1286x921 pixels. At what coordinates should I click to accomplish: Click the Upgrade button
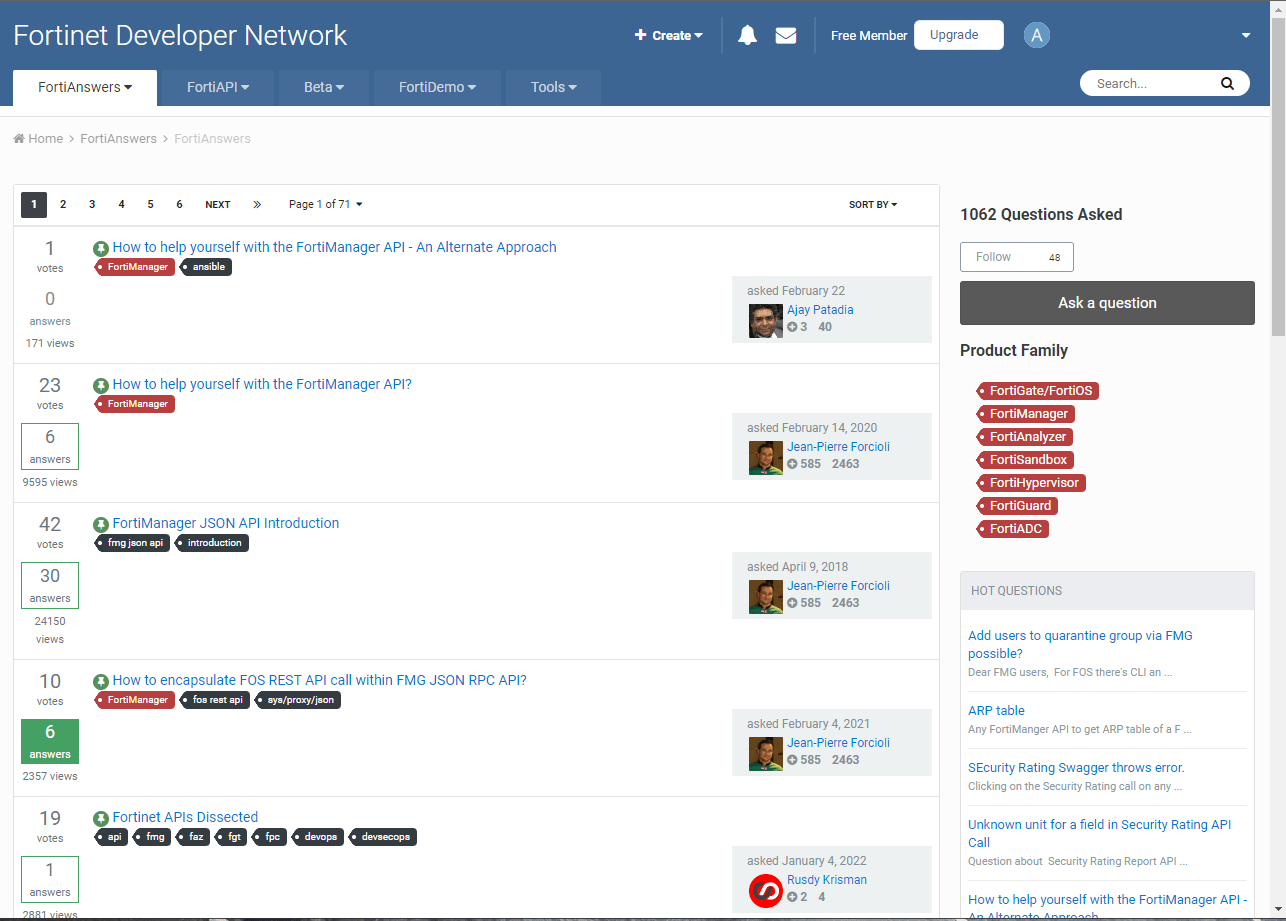tap(958, 35)
